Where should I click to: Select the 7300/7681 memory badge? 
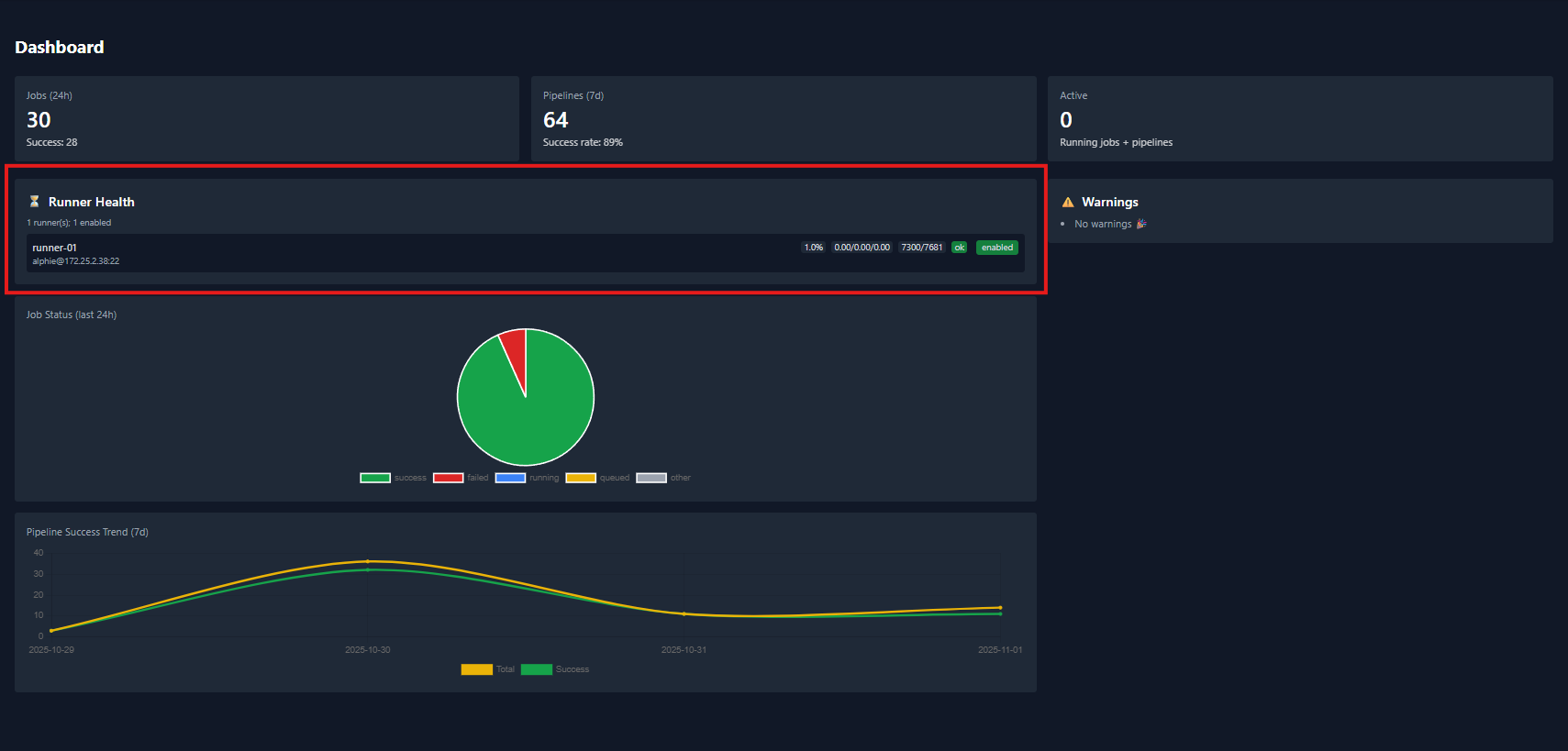pyautogui.click(x=921, y=248)
